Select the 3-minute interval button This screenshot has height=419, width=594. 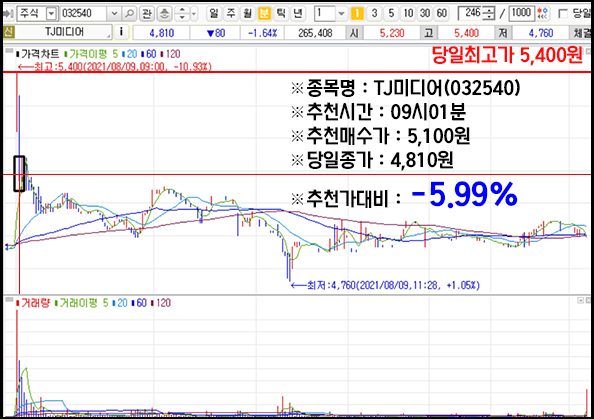374,14
